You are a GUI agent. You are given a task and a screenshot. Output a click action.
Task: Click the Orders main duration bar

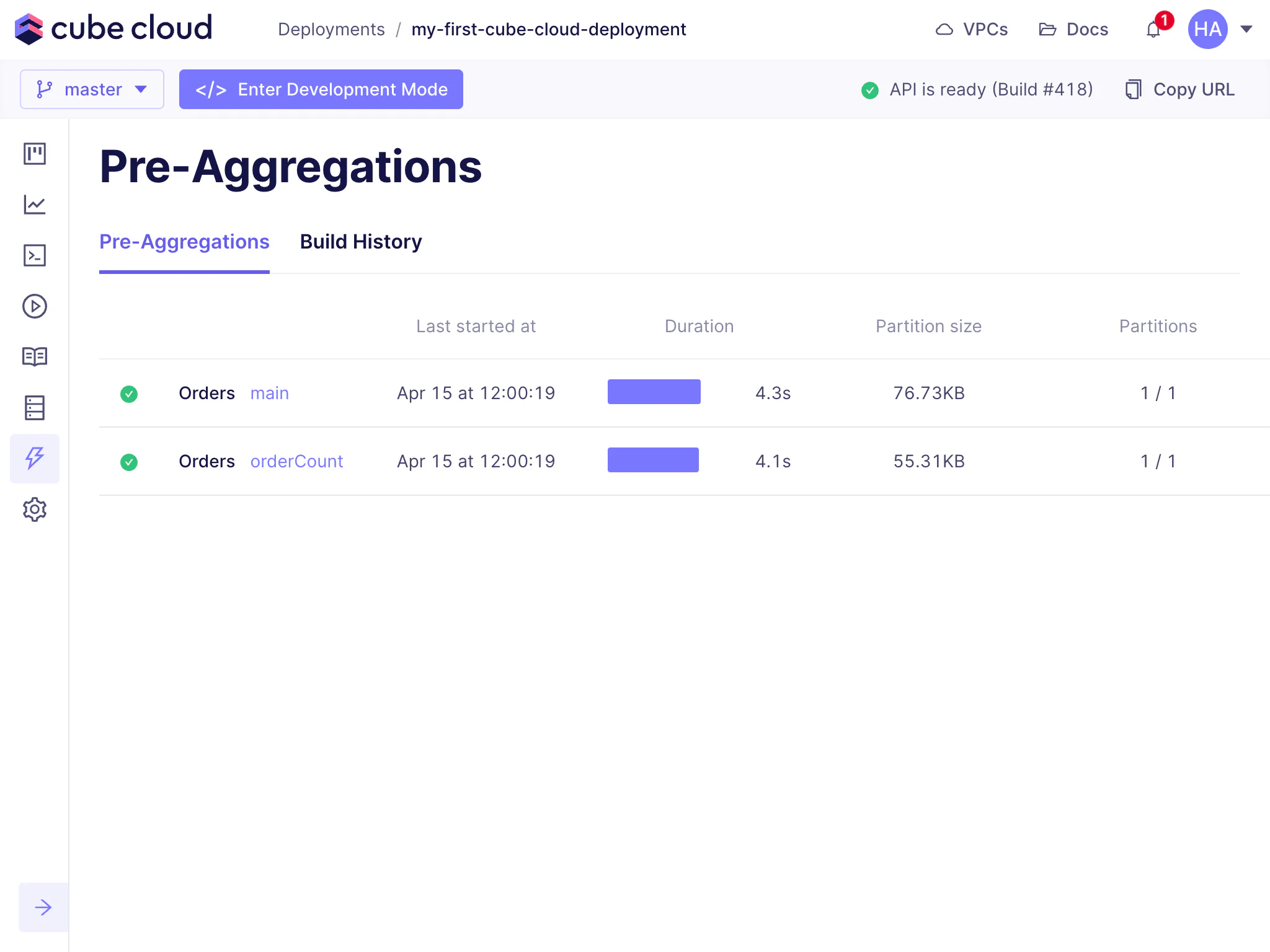[654, 392]
